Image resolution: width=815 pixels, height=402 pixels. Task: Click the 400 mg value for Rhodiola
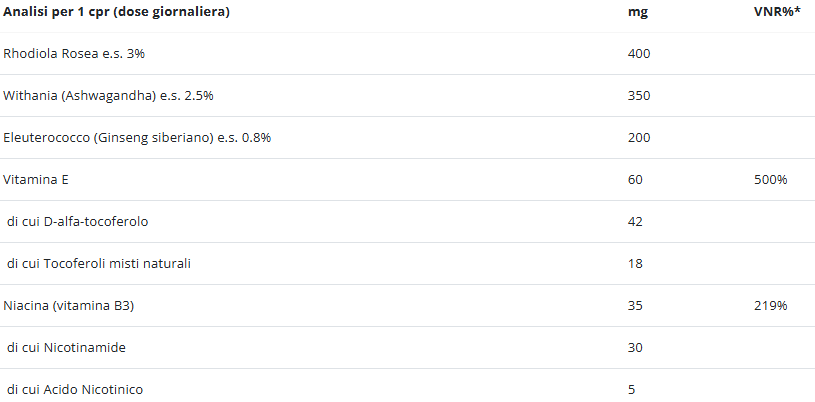[638, 54]
